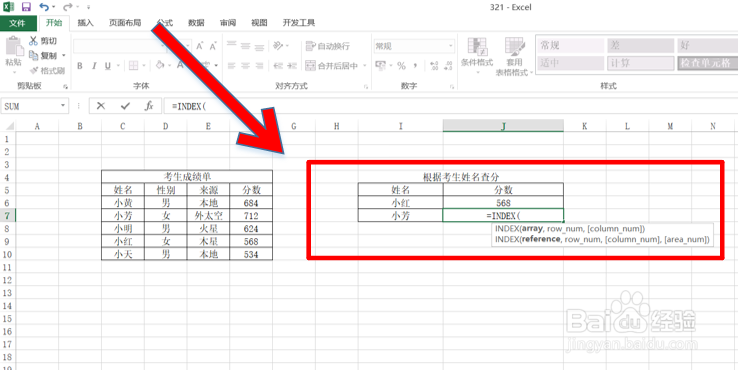Apply percent style
This screenshot has width=738, height=370.
point(401,66)
